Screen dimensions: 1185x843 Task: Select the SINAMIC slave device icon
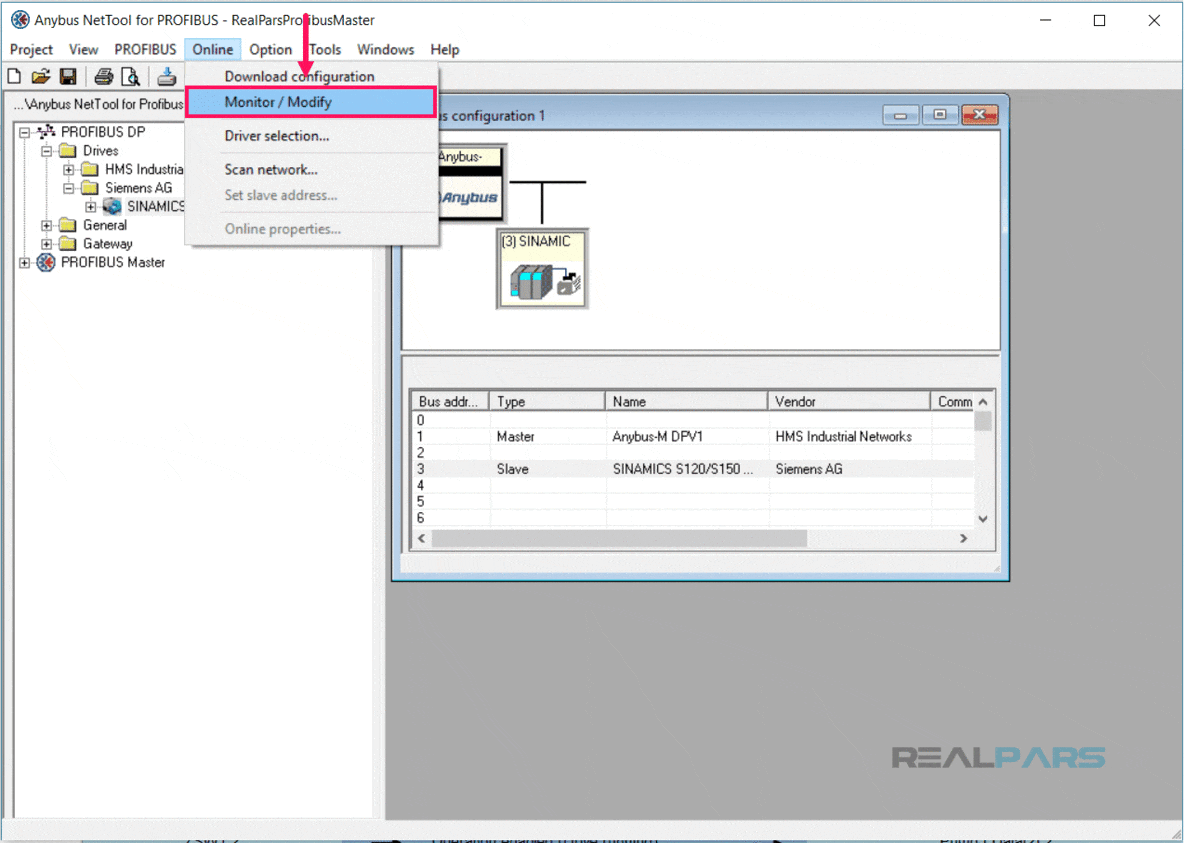pos(542,269)
